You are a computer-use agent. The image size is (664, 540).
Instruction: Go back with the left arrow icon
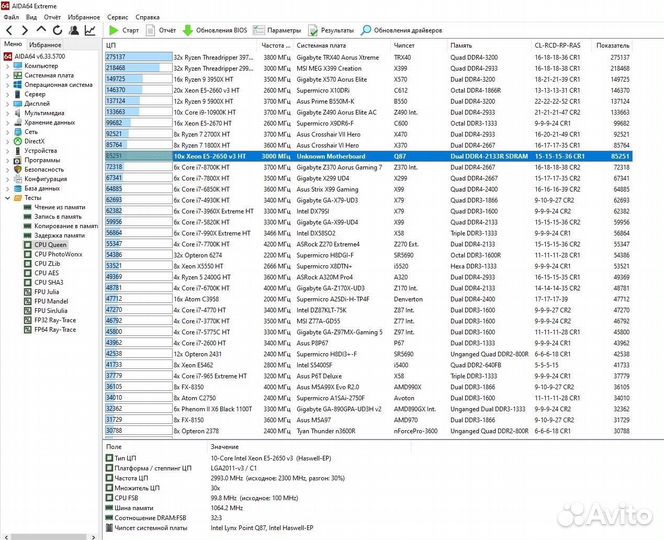[9, 30]
